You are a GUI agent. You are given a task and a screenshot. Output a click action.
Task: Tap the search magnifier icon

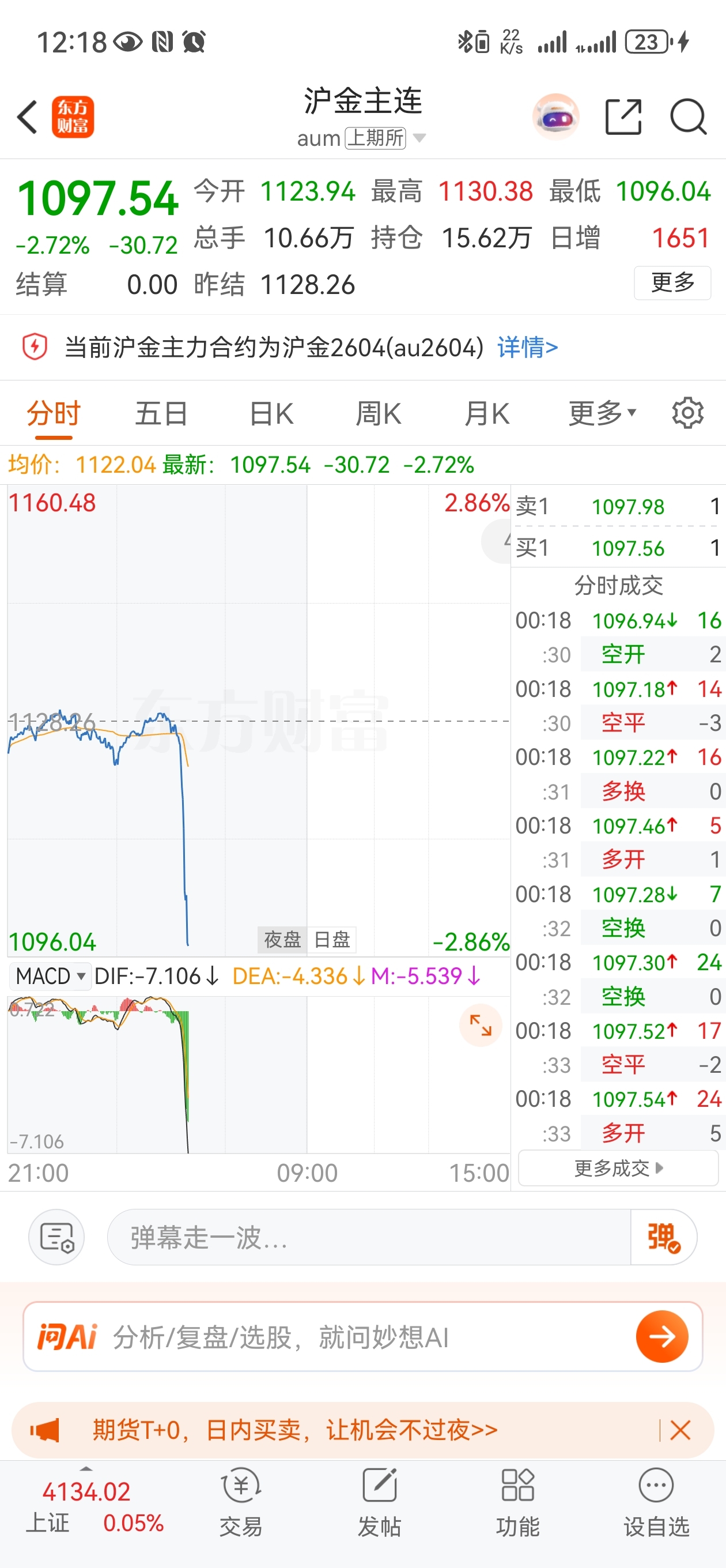[x=687, y=117]
